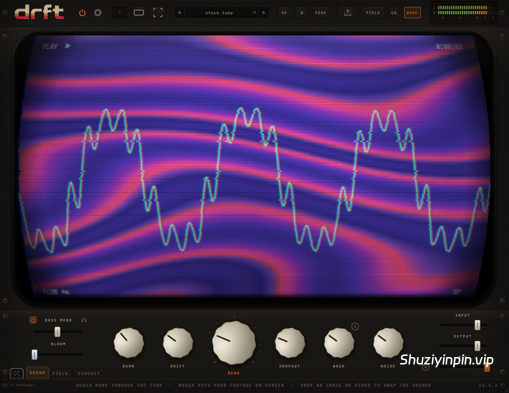Viewport: 509px width, 393px height.
Task: Click the headphones monitor icon
Action: click(84, 320)
